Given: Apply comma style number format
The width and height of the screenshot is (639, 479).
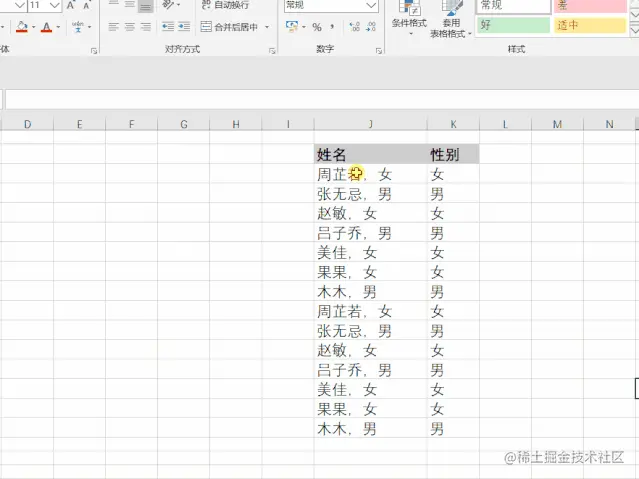Looking at the screenshot, I should [333, 27].
